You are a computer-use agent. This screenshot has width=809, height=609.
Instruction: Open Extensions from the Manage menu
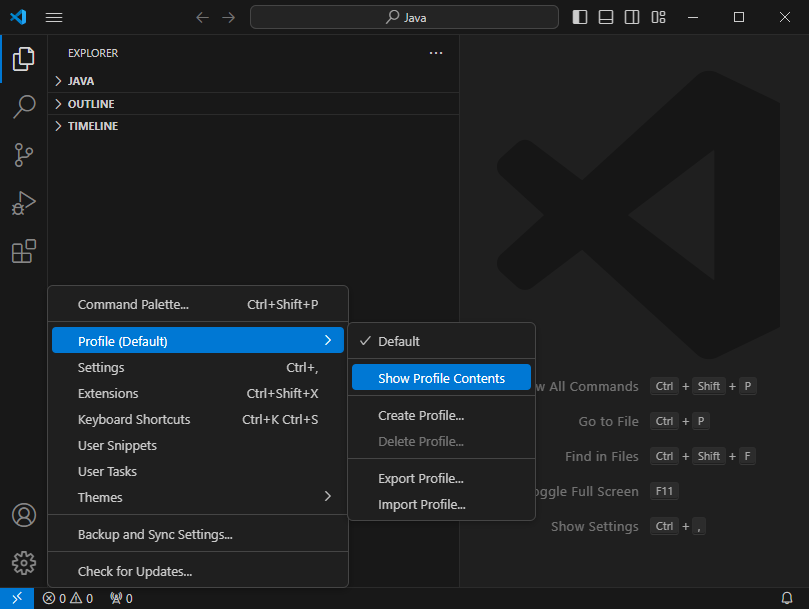[x=198, y=393]
